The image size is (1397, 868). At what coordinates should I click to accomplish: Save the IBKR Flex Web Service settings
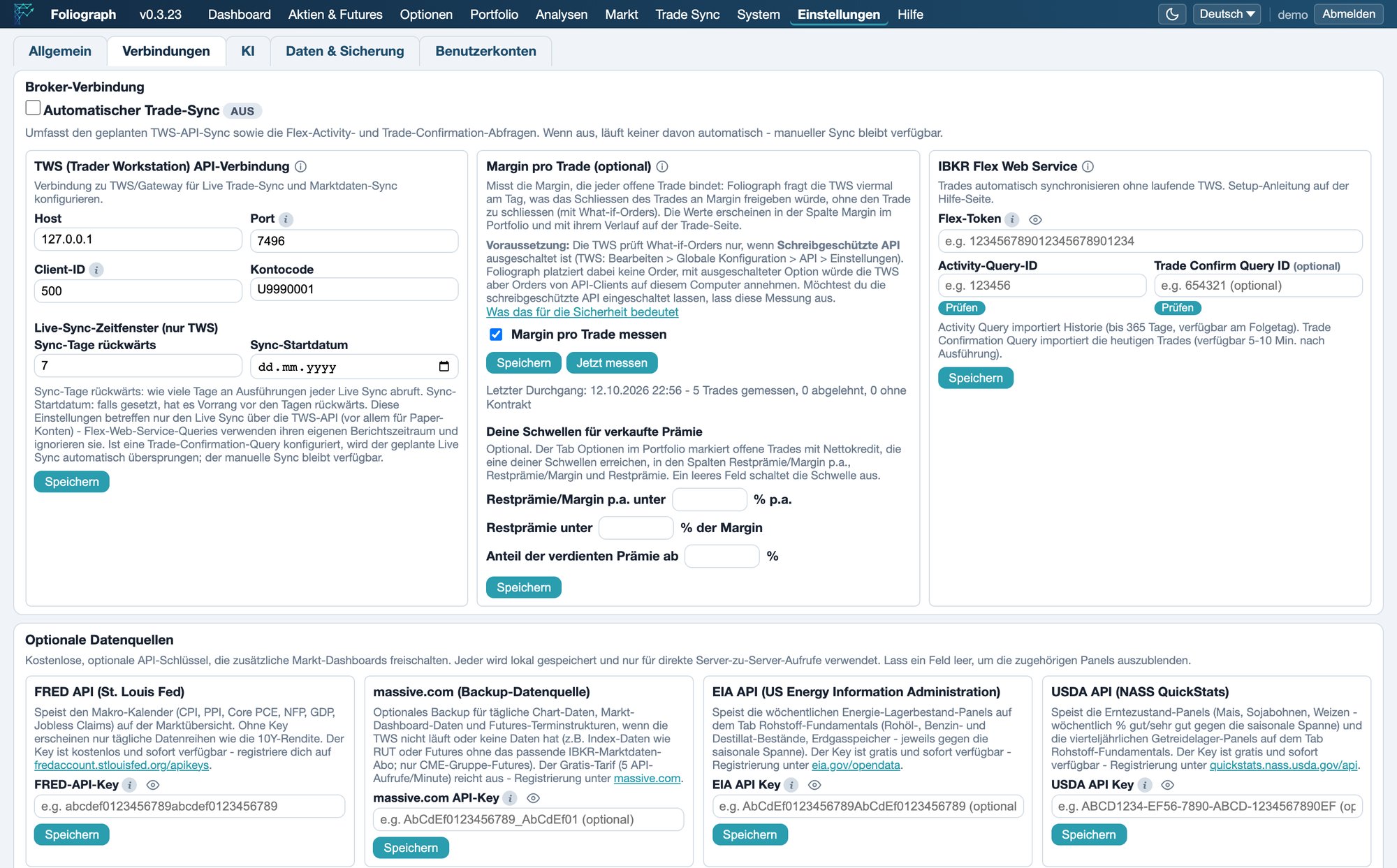(975, 378)
